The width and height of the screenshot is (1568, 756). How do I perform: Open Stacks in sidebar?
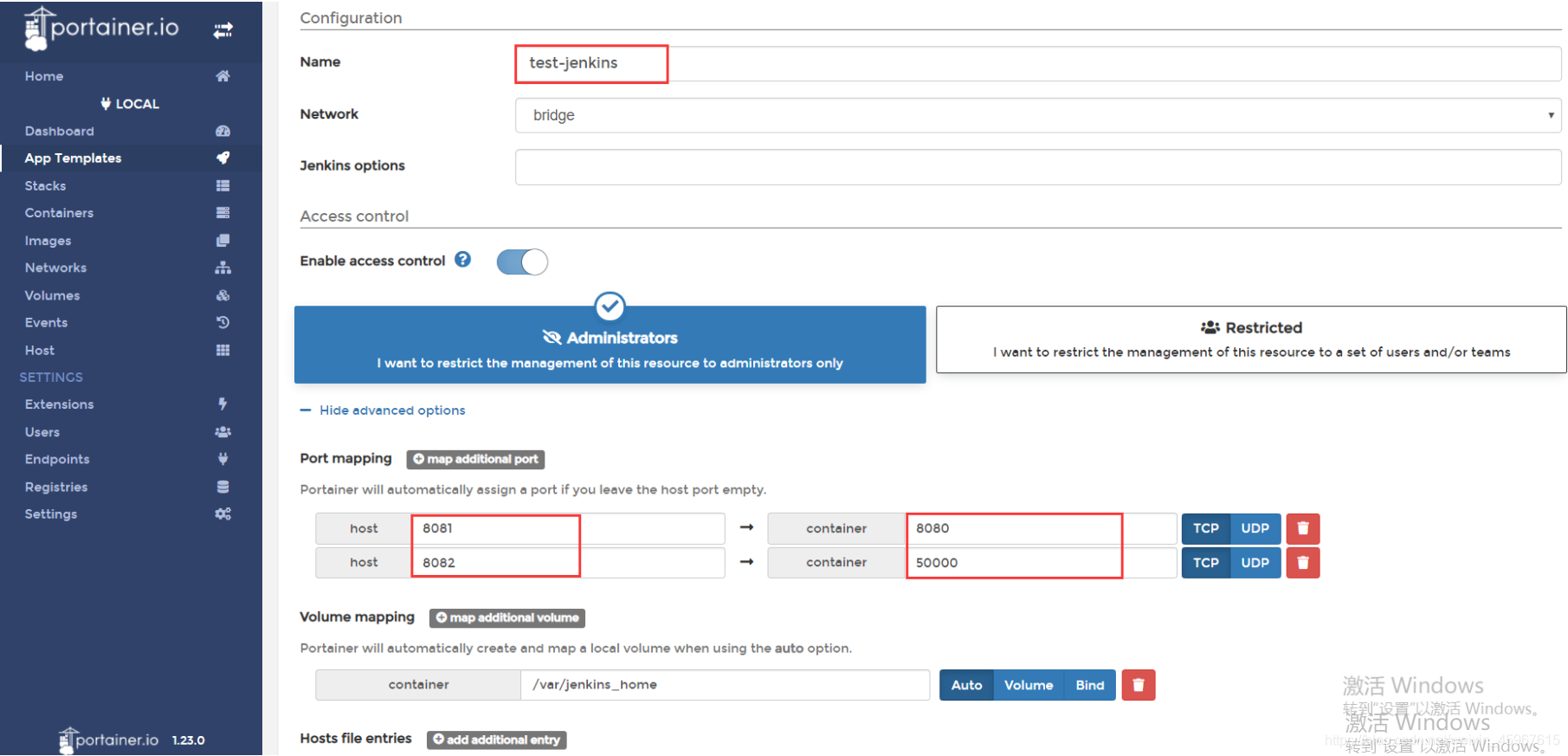pyautogui.click(x=45, y=185)
